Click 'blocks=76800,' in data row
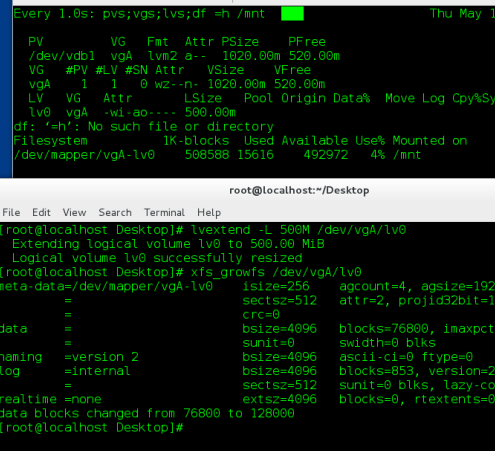 coord(387,329)
